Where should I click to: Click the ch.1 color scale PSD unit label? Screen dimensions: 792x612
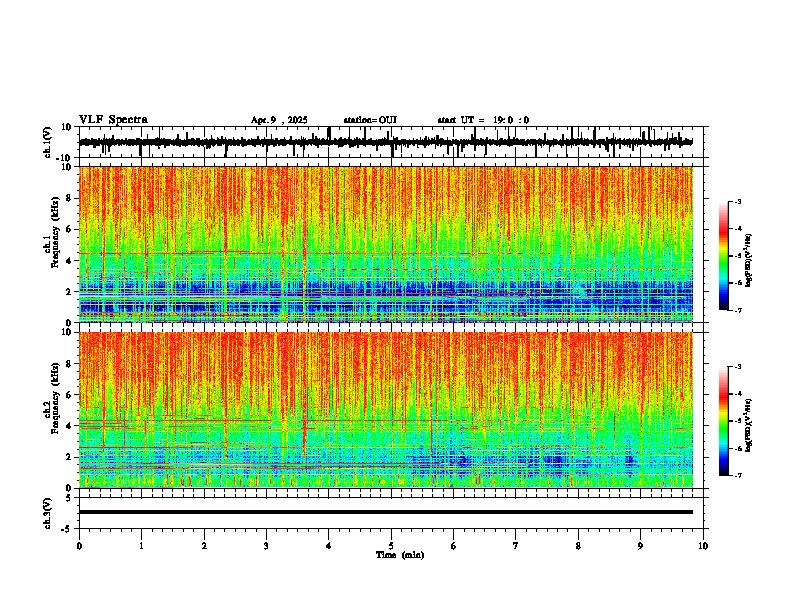pos(749,261)
